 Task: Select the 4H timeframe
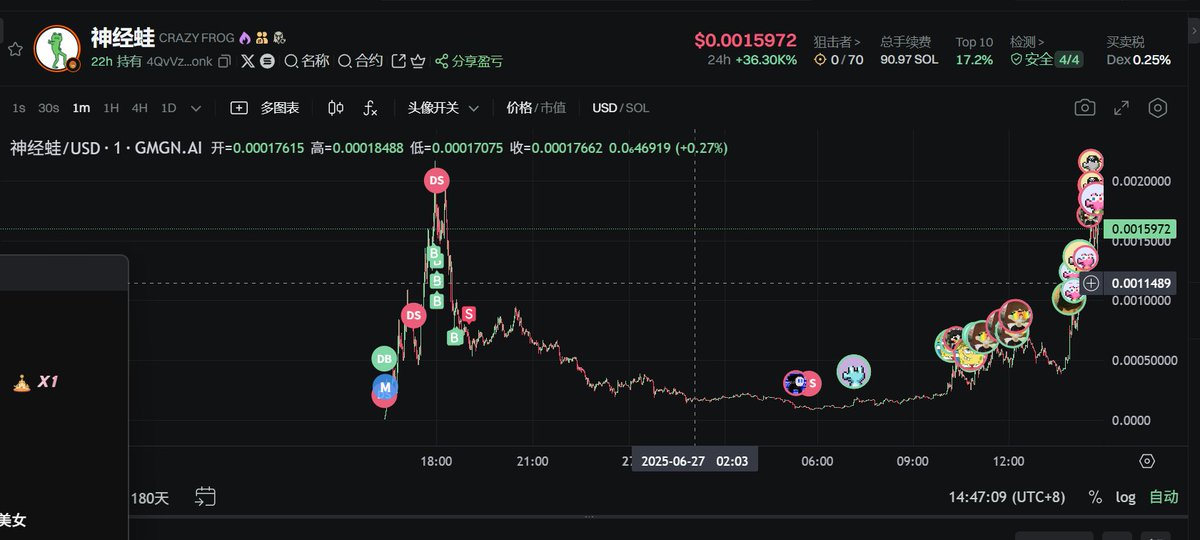(x=140, y=108)
